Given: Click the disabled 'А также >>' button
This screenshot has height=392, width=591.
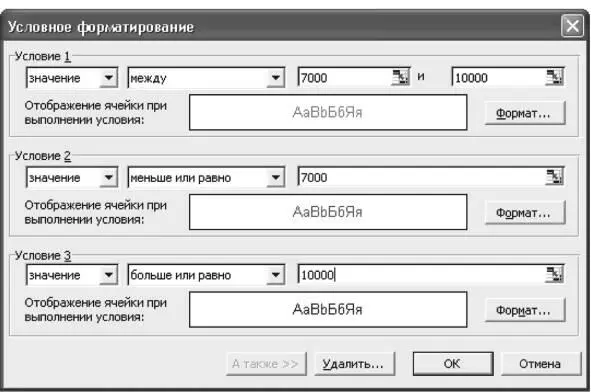Looking at the screenshot, I should [266, 364].
